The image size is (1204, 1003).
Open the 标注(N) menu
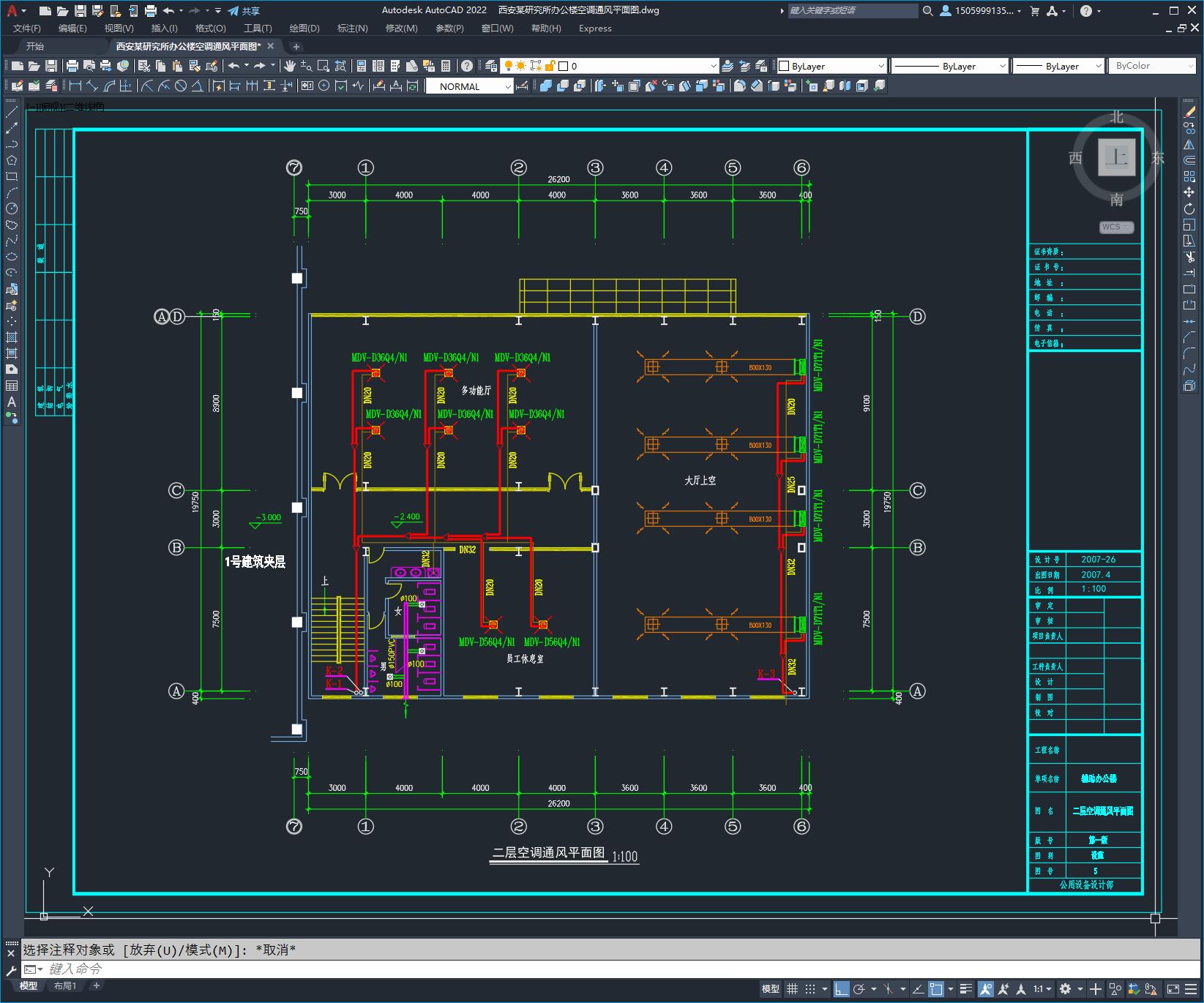pyautogui.click(x=352, y=28)
